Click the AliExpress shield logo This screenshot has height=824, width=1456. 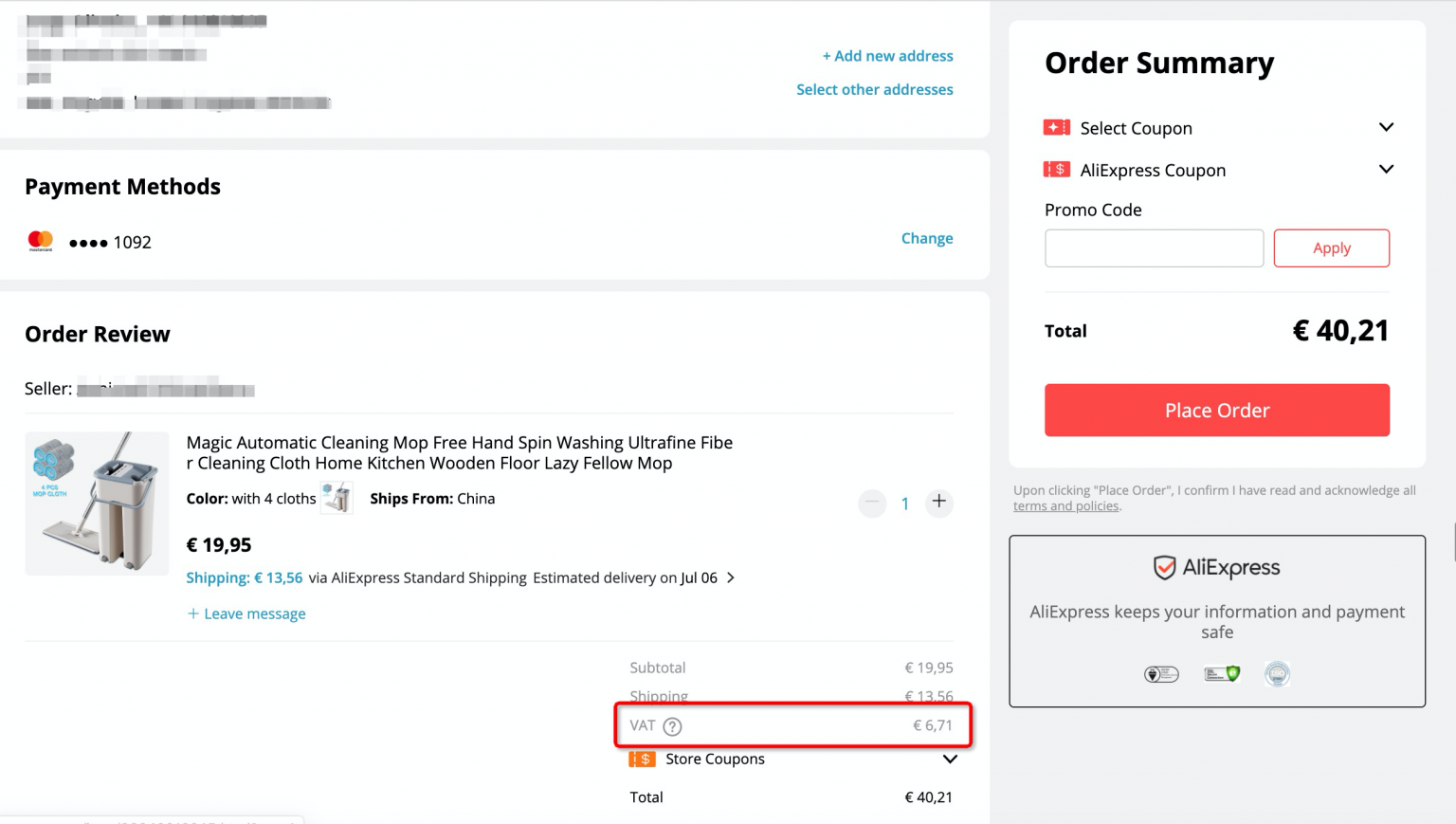point(1164,567)
